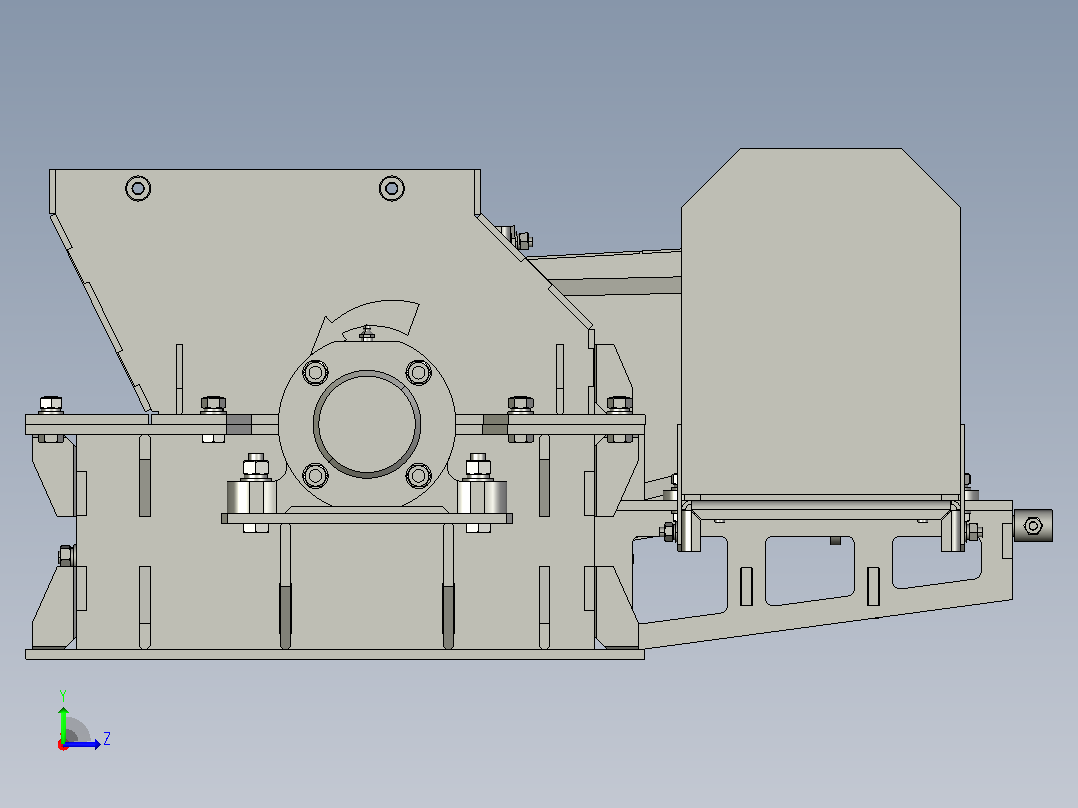
Task: Select the cylindrical end fitting at the far right
Action: tap(1033, 526)
